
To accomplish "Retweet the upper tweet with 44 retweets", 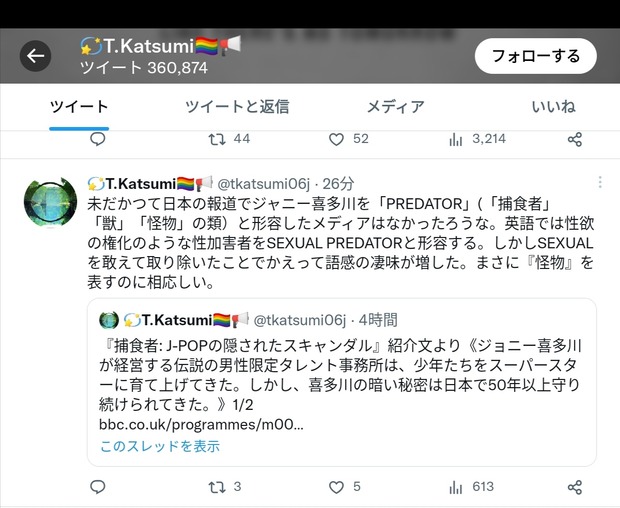I will pos(229,139).
